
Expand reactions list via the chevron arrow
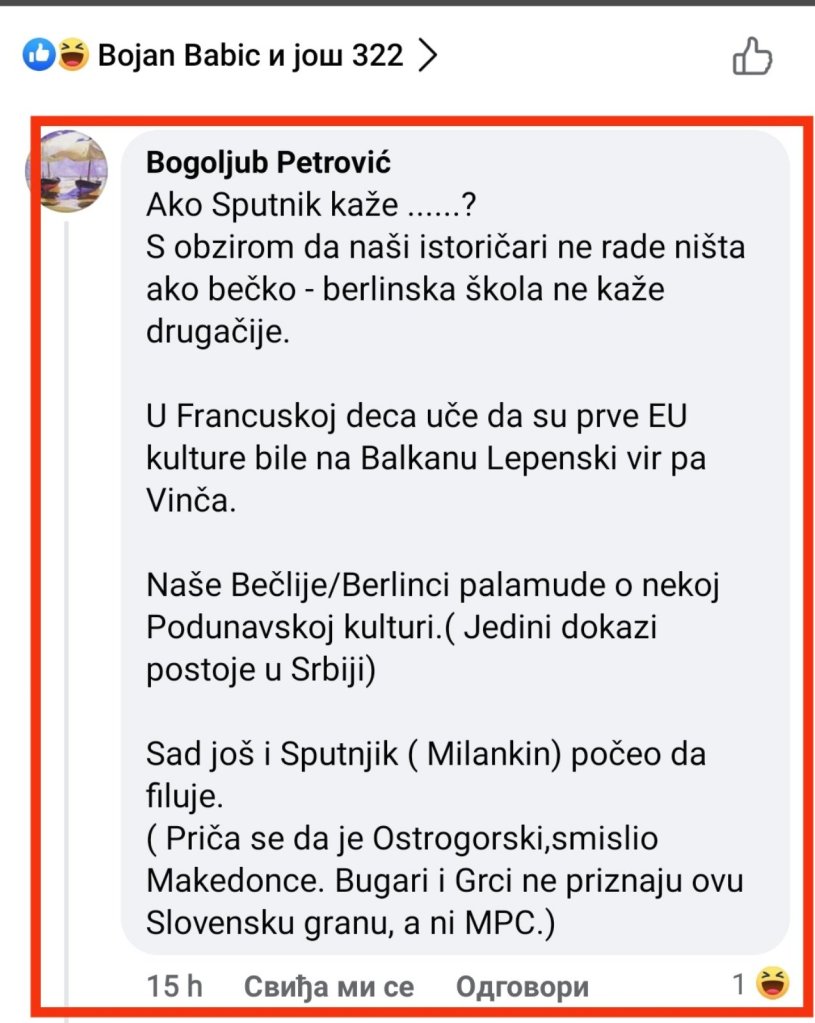[x=427, y=56]
